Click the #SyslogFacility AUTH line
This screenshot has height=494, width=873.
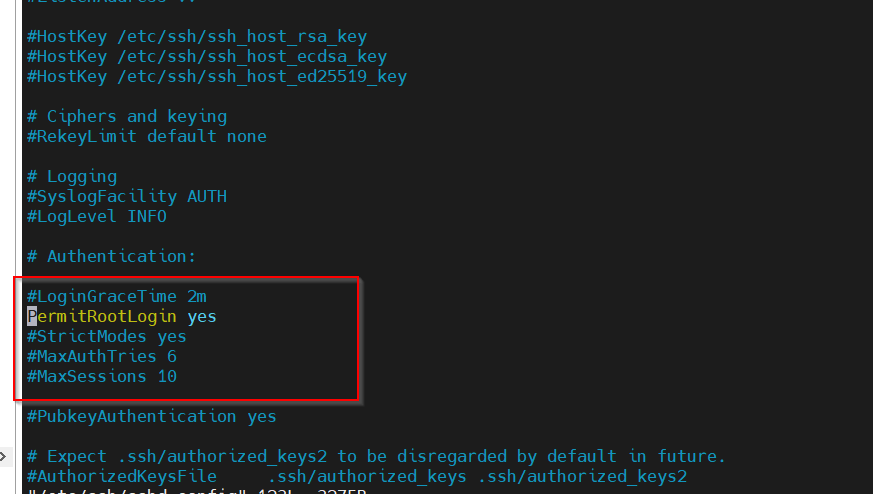pos(127,197)
